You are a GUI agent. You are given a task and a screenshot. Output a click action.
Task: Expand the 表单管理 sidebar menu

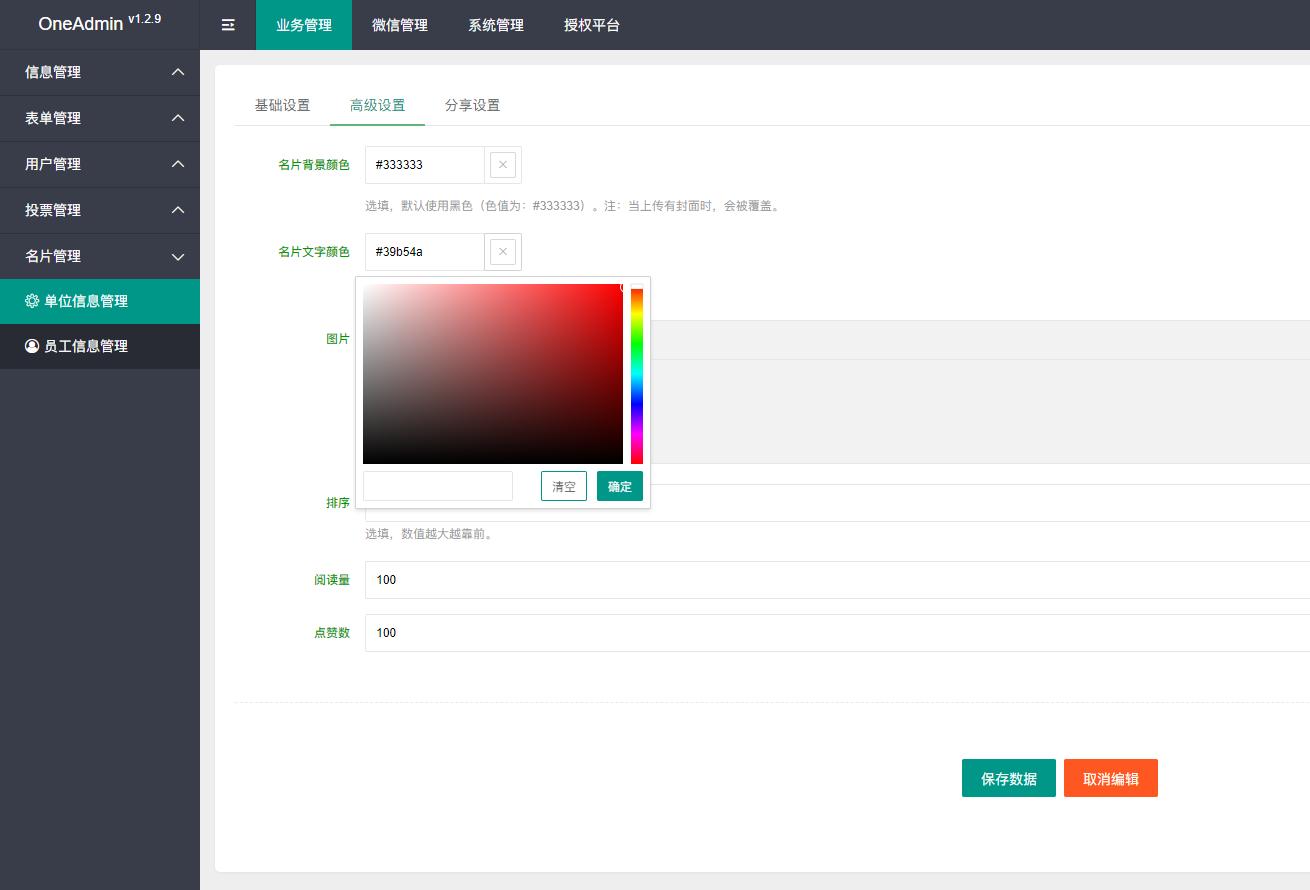coord(100,118)
